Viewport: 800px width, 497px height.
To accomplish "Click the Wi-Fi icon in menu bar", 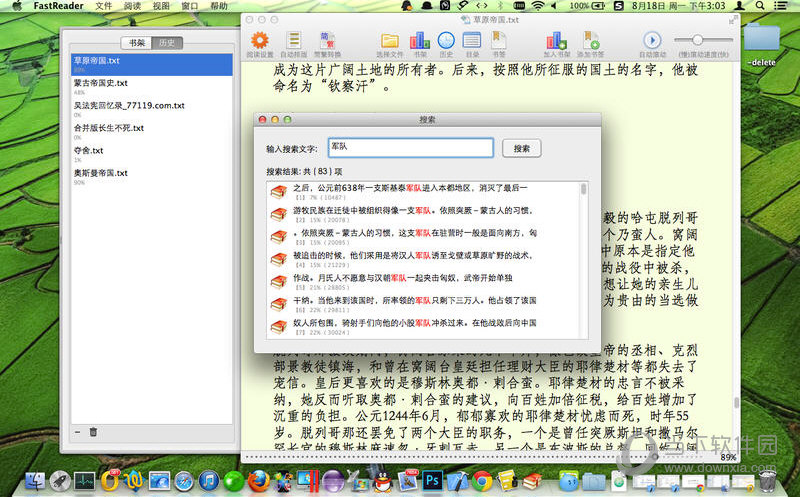I will pos(538,6).
